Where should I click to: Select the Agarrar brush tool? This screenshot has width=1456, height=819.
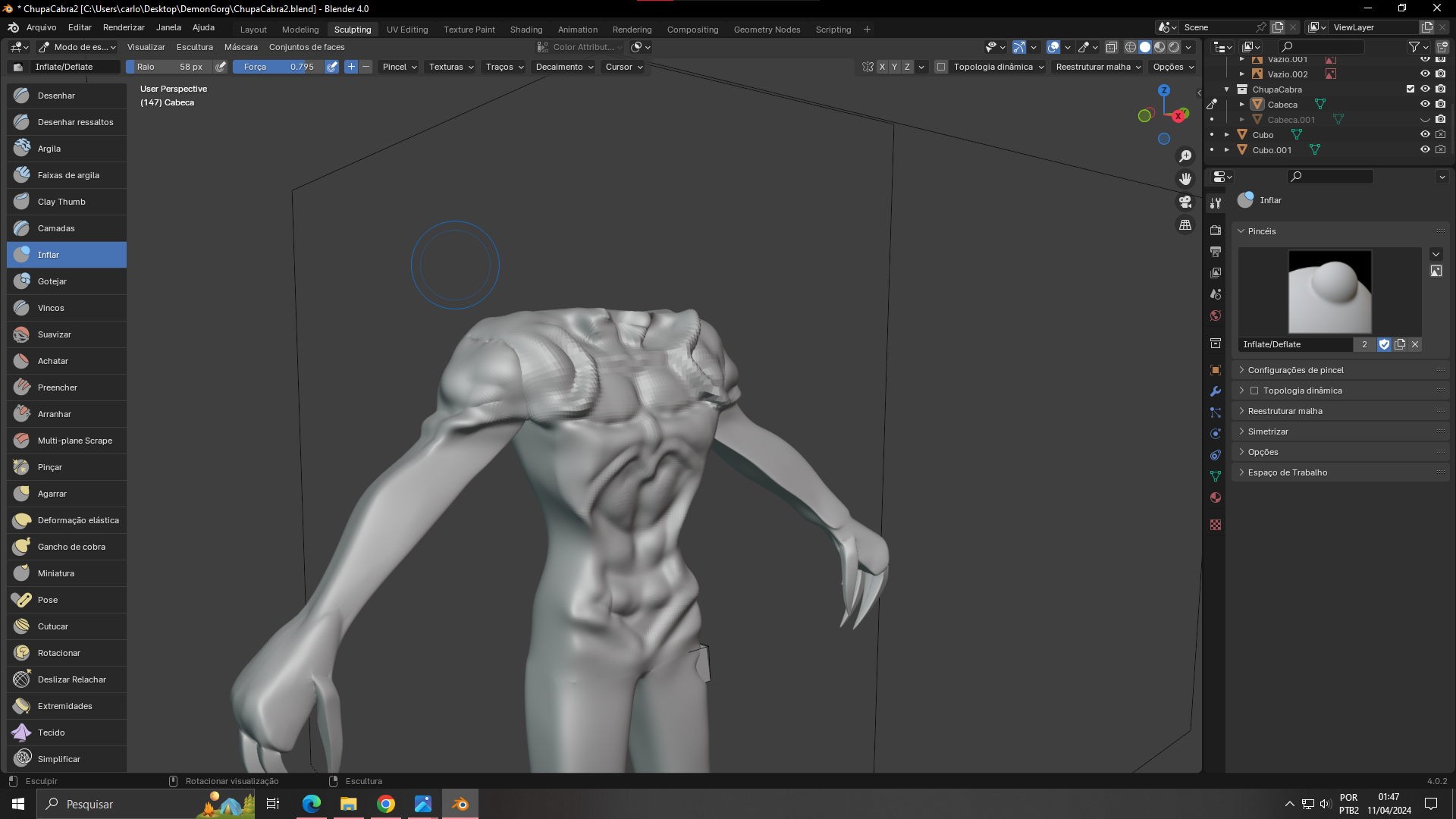click(52, 494)
